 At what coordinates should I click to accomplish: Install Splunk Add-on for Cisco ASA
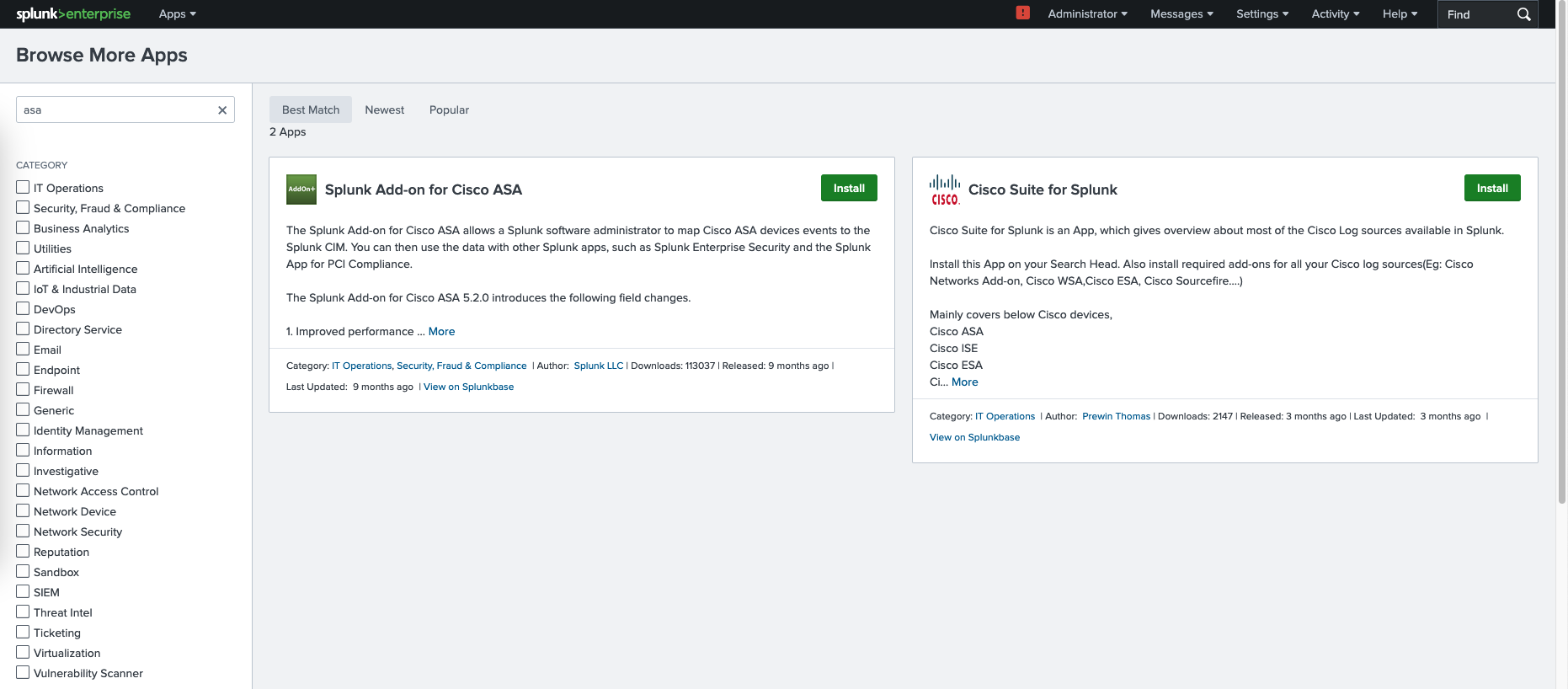point(848,188)
